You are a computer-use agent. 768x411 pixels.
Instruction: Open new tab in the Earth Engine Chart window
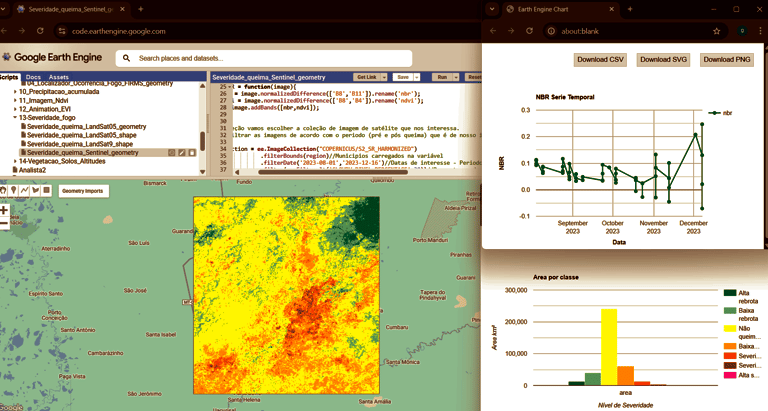tap(630, 9)
